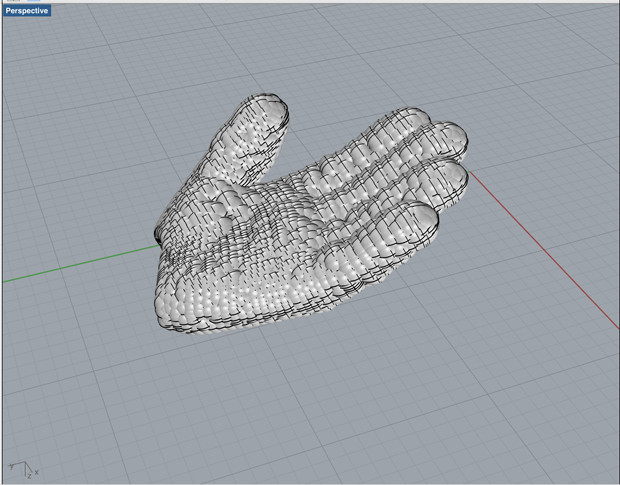Open the Perspective viewport title menu
This screenshot has width=620, height=485.
tap(27, 11)
